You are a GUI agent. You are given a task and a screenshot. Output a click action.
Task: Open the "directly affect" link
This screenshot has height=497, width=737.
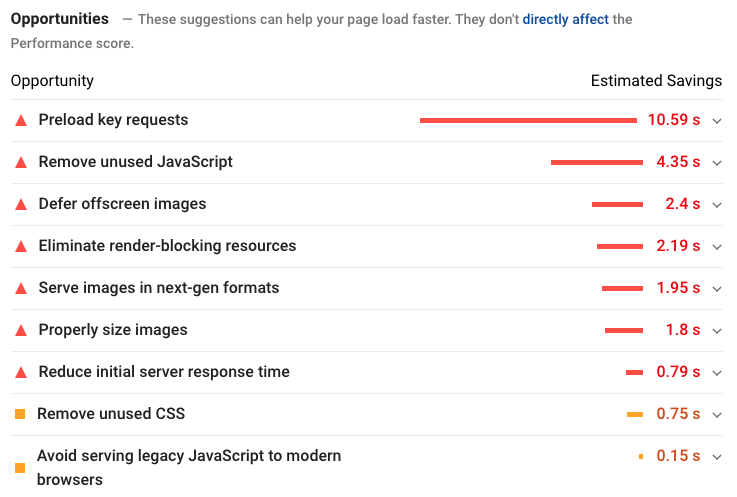pos(565,19)
